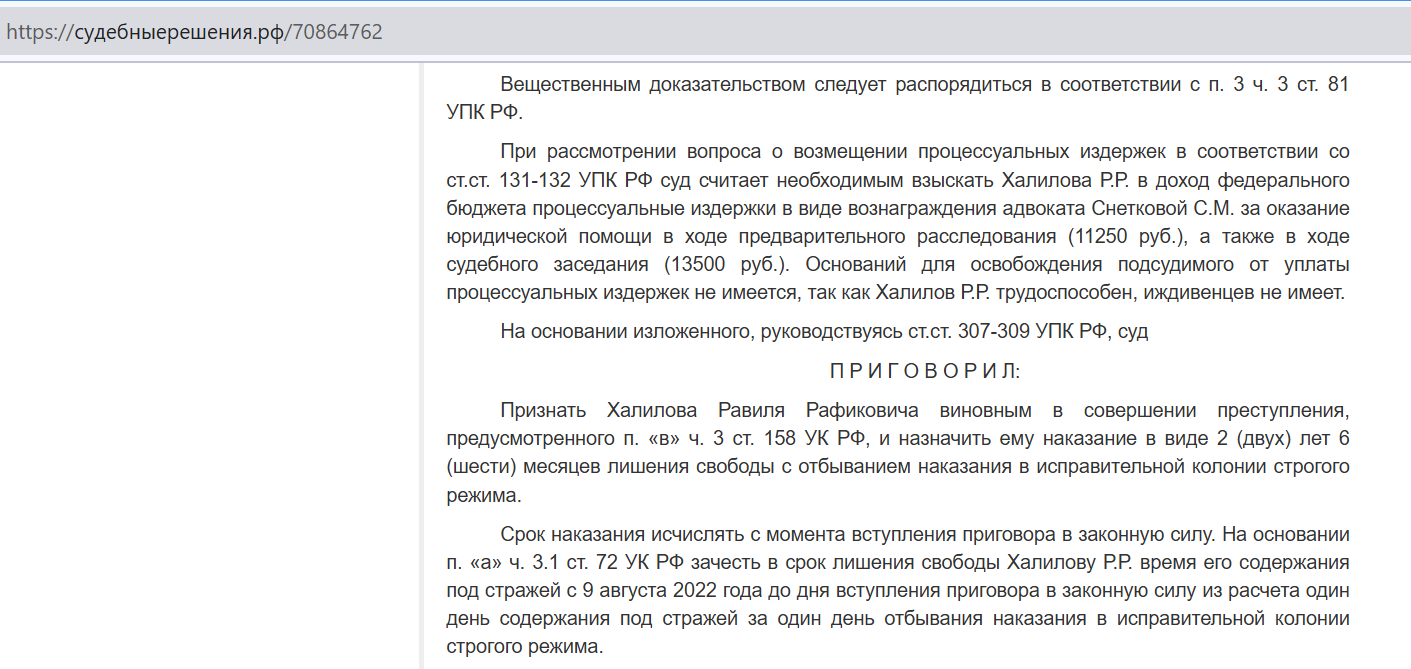Screen dimensions: 1411x669
Task: Click the text ст. 81 in first paragraph
Action: pos(1321,85)
